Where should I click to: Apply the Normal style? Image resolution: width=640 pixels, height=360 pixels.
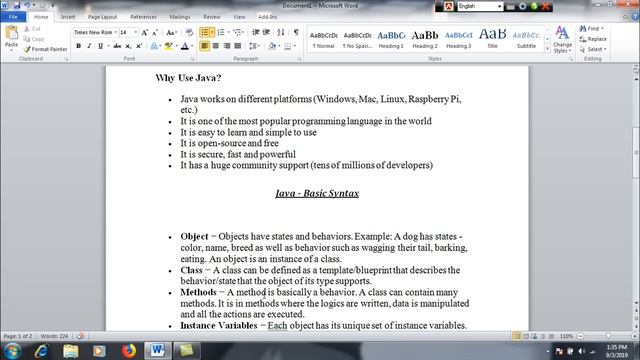pos(323,40)
